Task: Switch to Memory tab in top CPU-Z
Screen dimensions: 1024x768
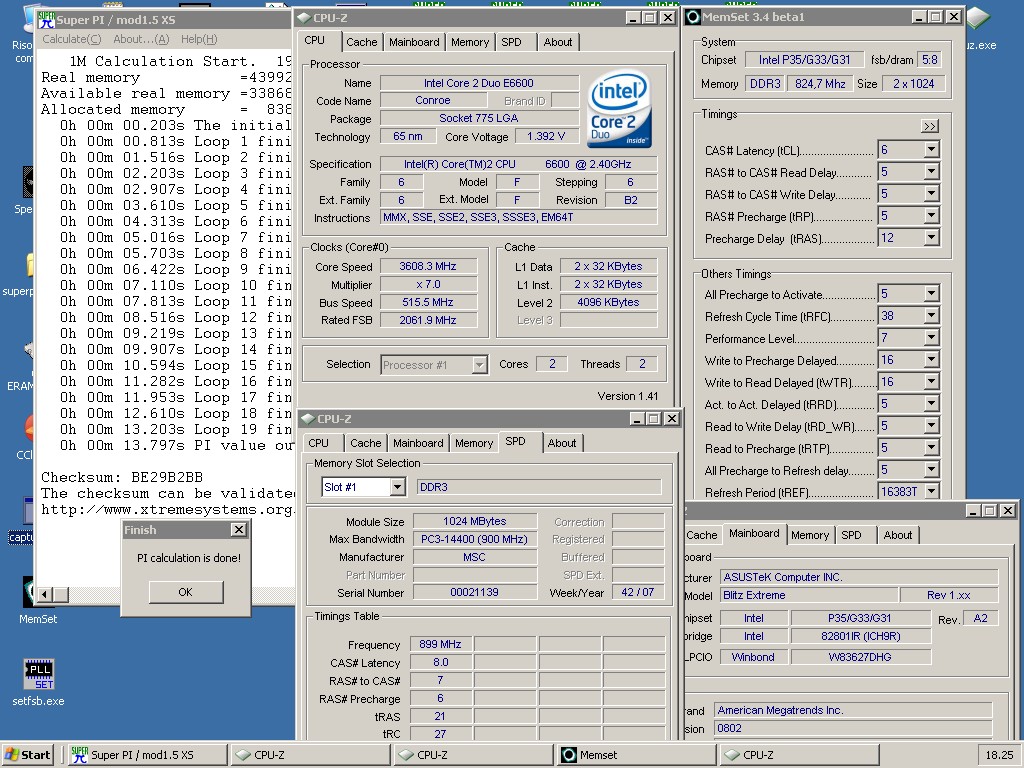Action: [470, 42]
